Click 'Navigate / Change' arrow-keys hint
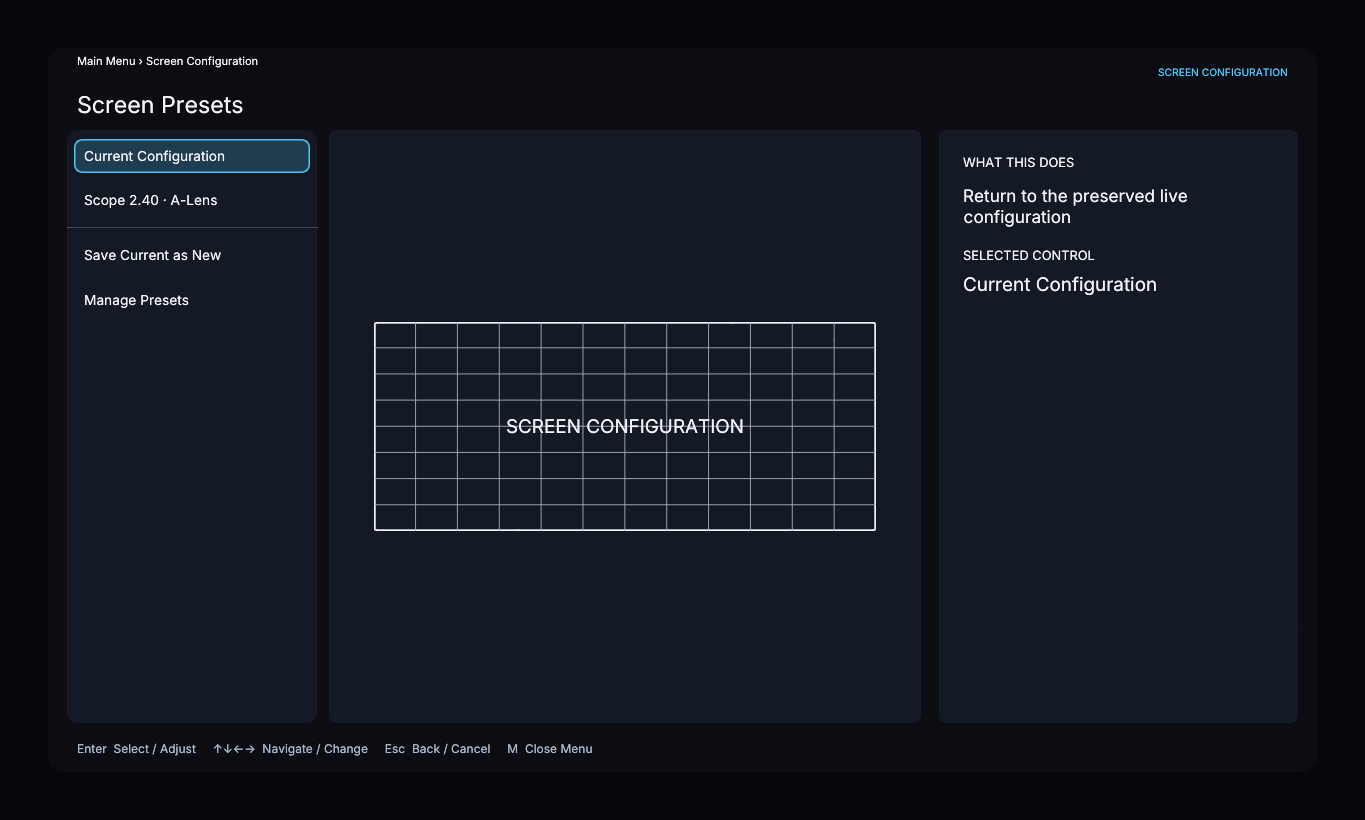 (290, 749)
